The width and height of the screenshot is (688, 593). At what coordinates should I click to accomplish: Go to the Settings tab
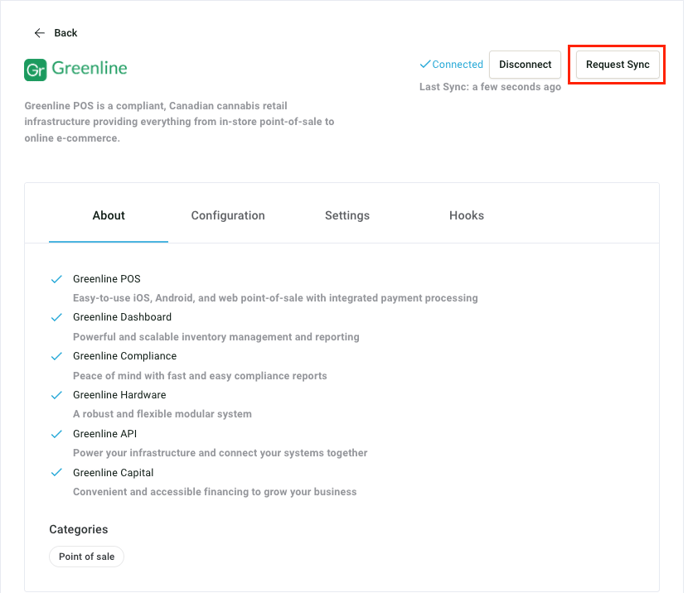(347, 215)
